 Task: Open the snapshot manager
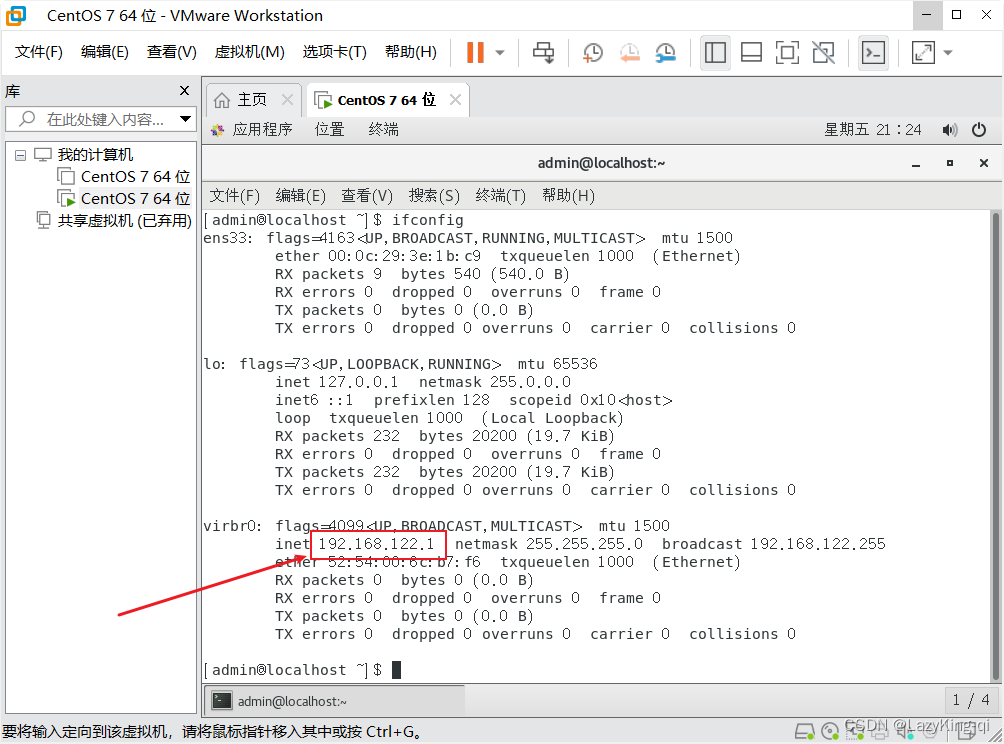[666, 53]
